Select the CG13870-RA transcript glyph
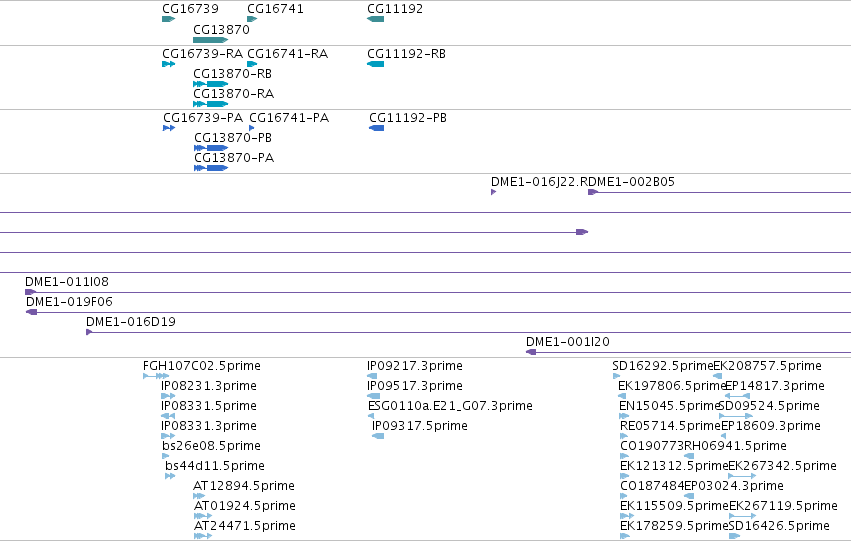The height and width of the screenshot is (541, 851). point(211,104)
